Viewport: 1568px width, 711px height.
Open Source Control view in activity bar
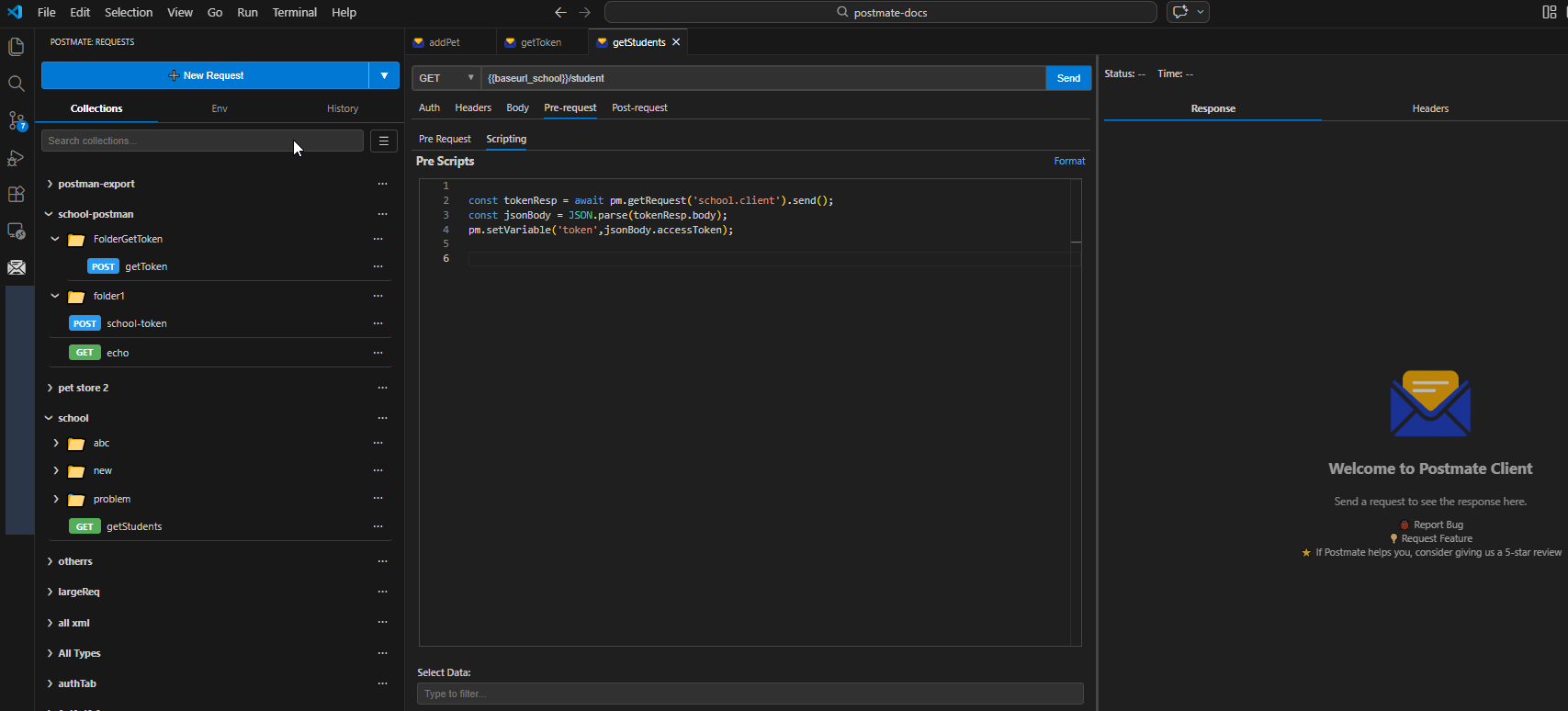coord(17,120)
